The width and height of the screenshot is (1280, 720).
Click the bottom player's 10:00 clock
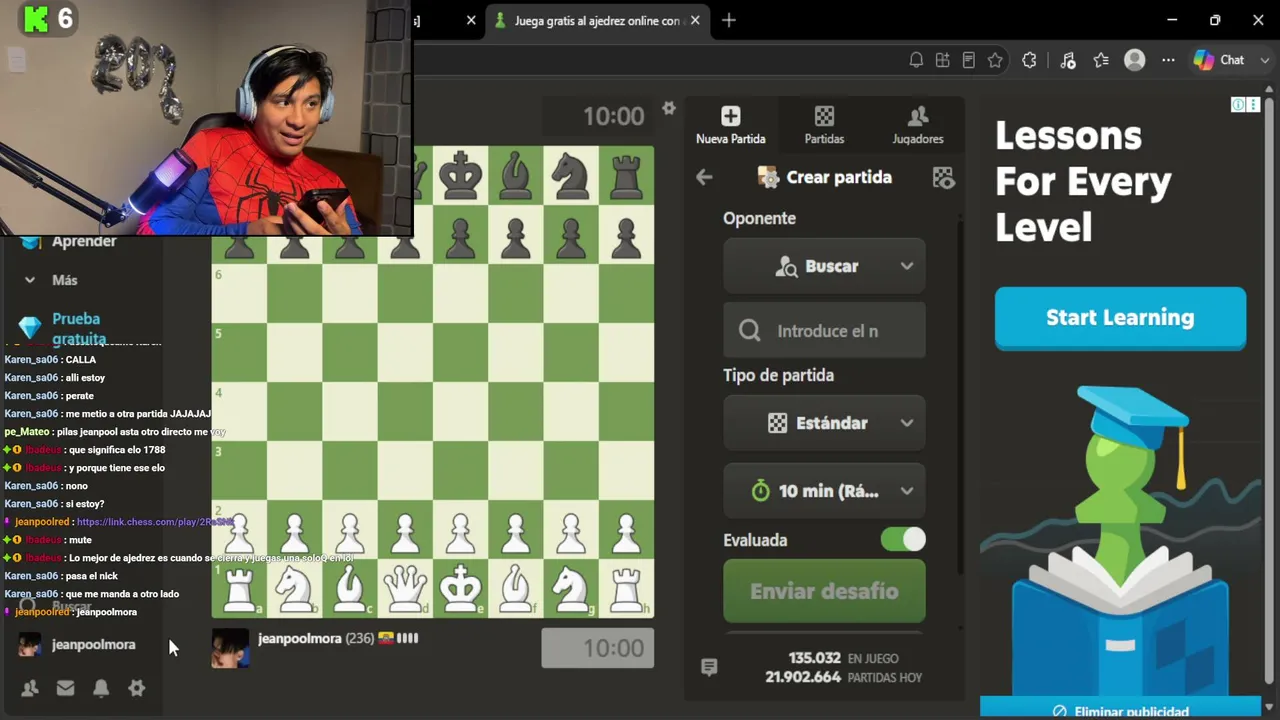[598, 648]
